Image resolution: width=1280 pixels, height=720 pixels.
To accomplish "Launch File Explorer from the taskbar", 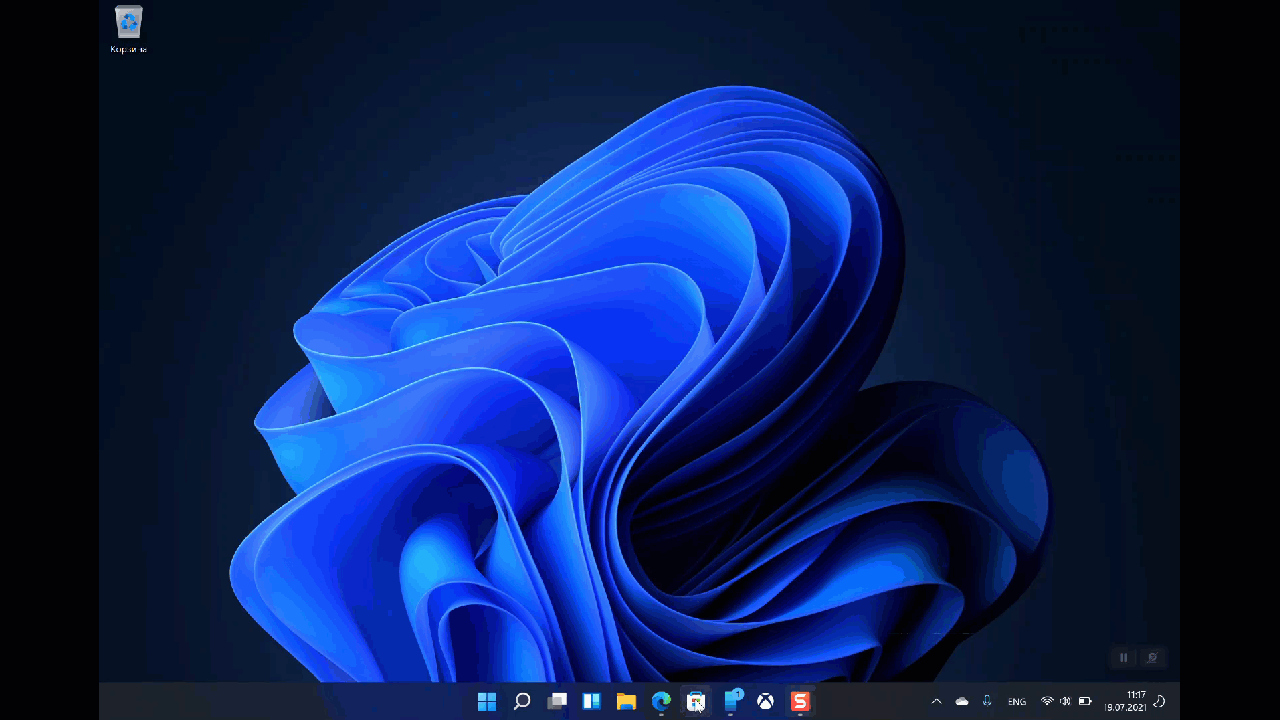I will 626,701.
